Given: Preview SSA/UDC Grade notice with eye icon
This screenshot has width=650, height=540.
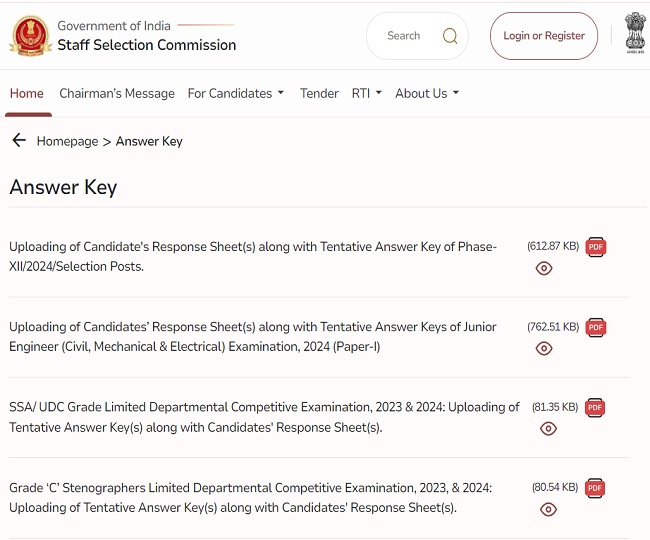Looking at the screenshot, I should pyautogui.click(x=548, y=428).
